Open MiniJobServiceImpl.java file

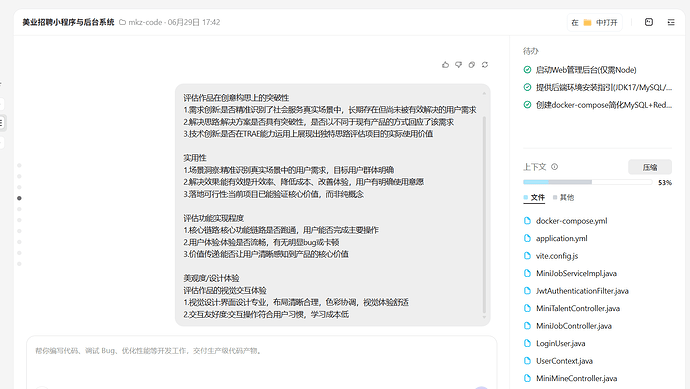click(576, 273)
